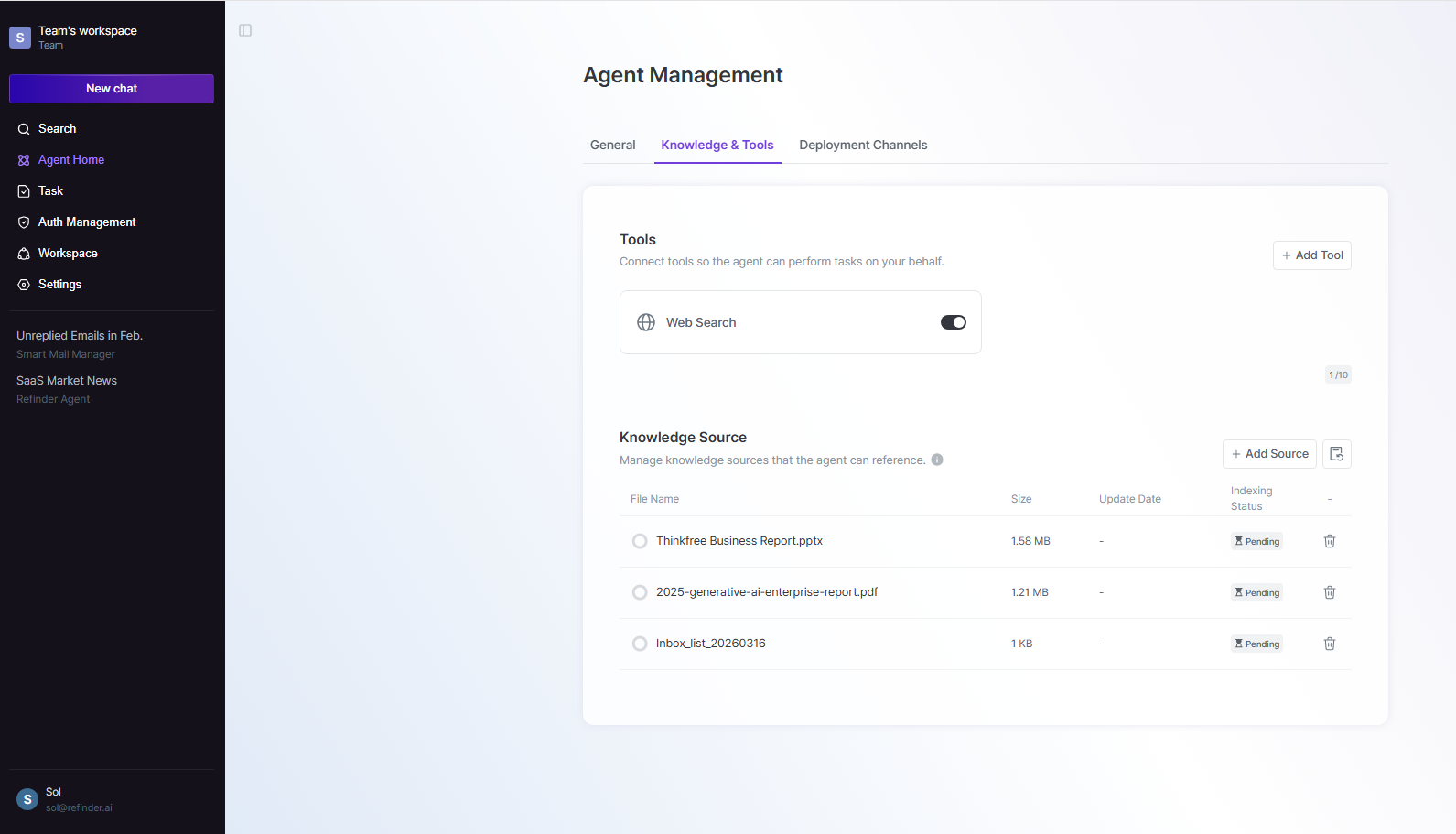
Task: Click Pending status for Inbox_list_20260316
Action: pos(1256,644)
